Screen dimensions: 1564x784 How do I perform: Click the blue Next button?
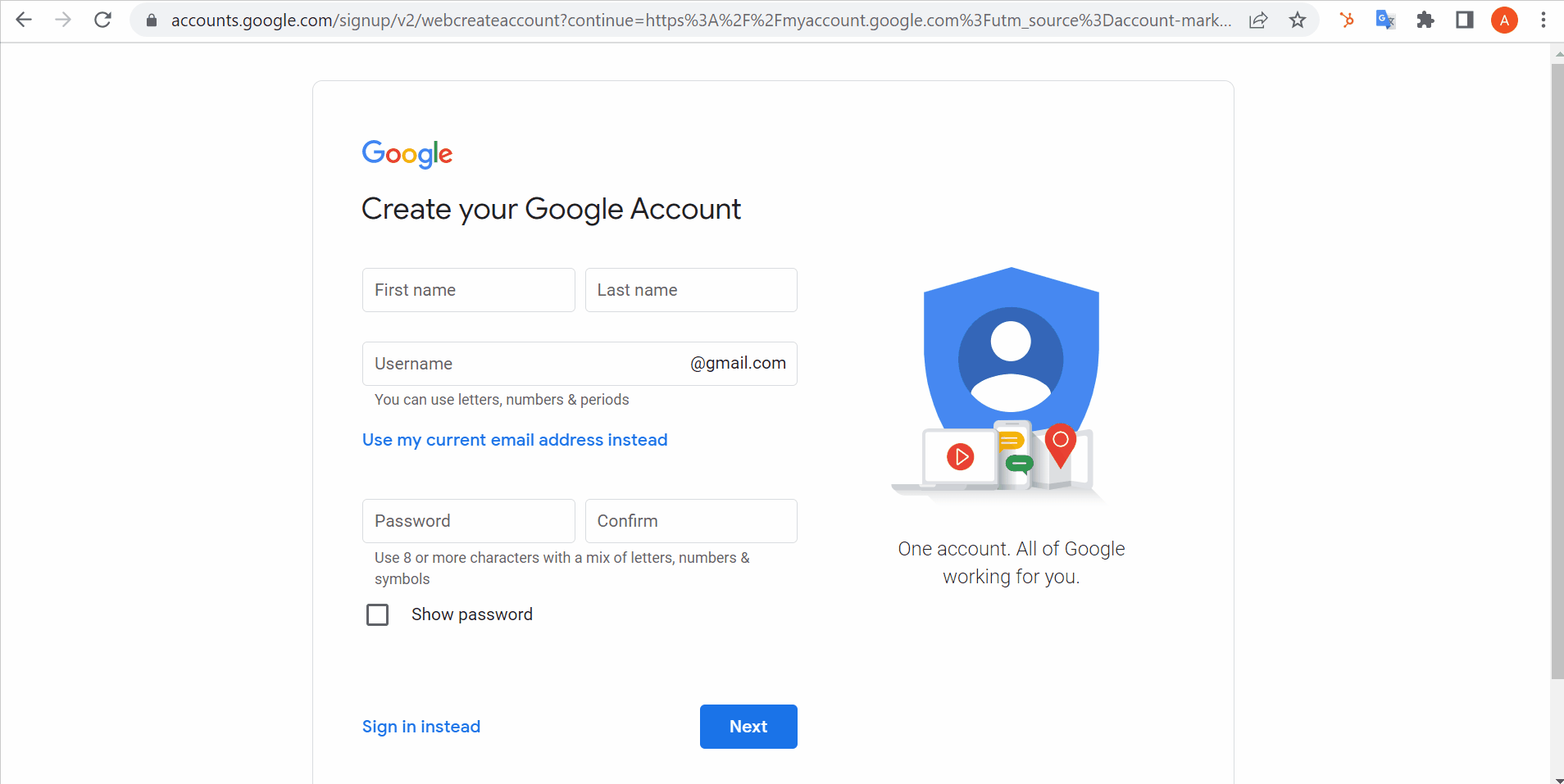748,727
